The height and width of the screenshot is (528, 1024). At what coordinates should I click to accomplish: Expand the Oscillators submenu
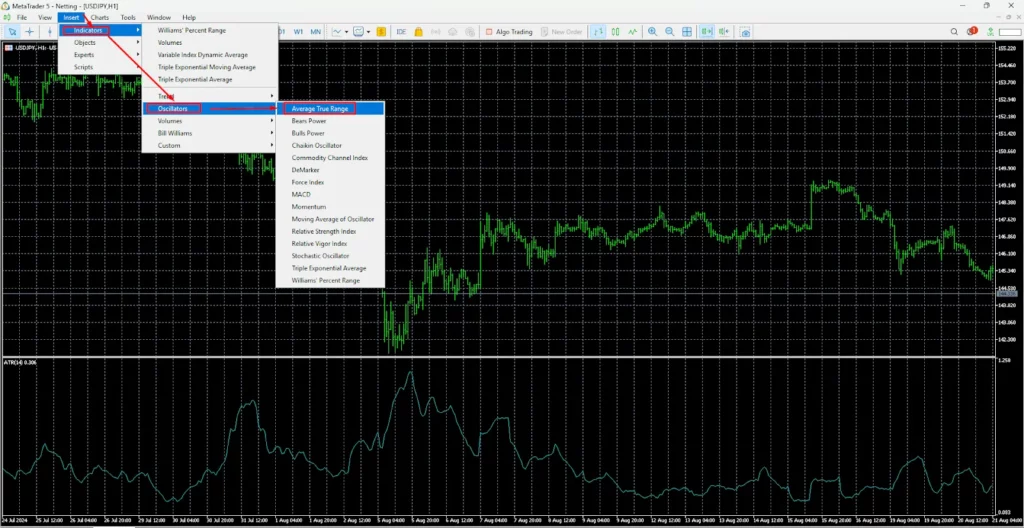tap(210, 108)
